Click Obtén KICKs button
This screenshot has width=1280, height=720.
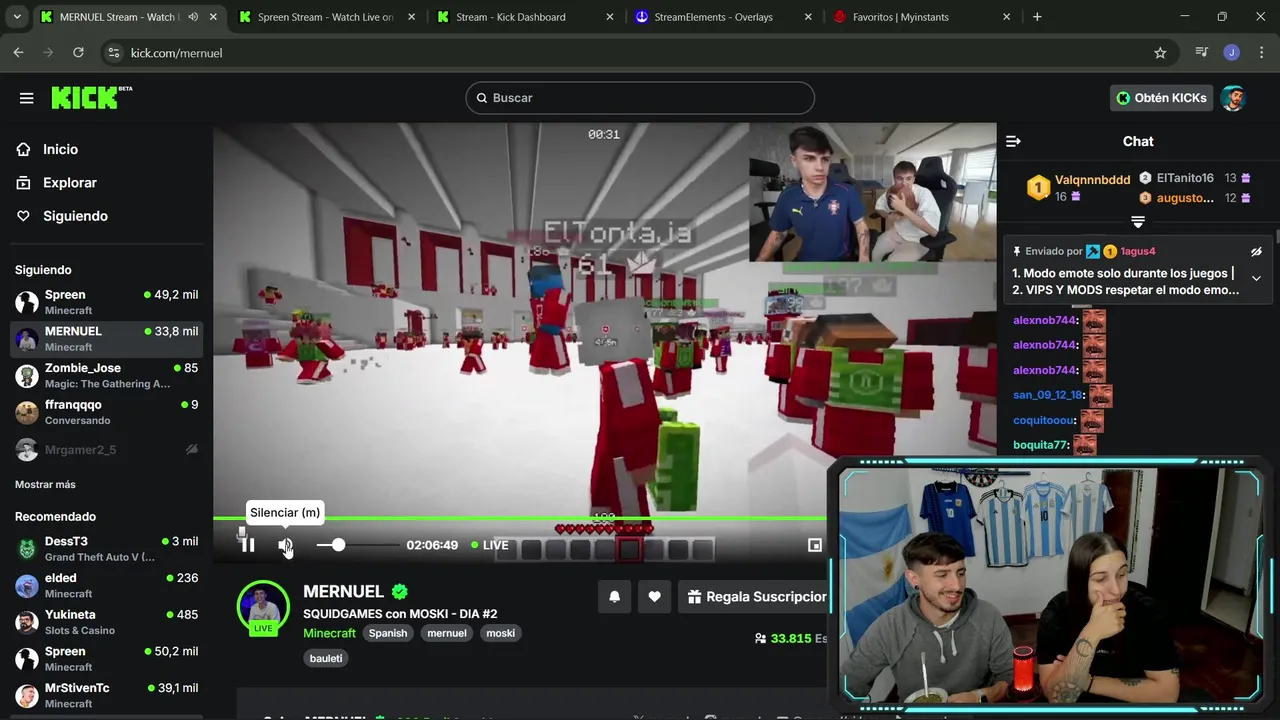pyautogui.click(x=1162, y=98)
